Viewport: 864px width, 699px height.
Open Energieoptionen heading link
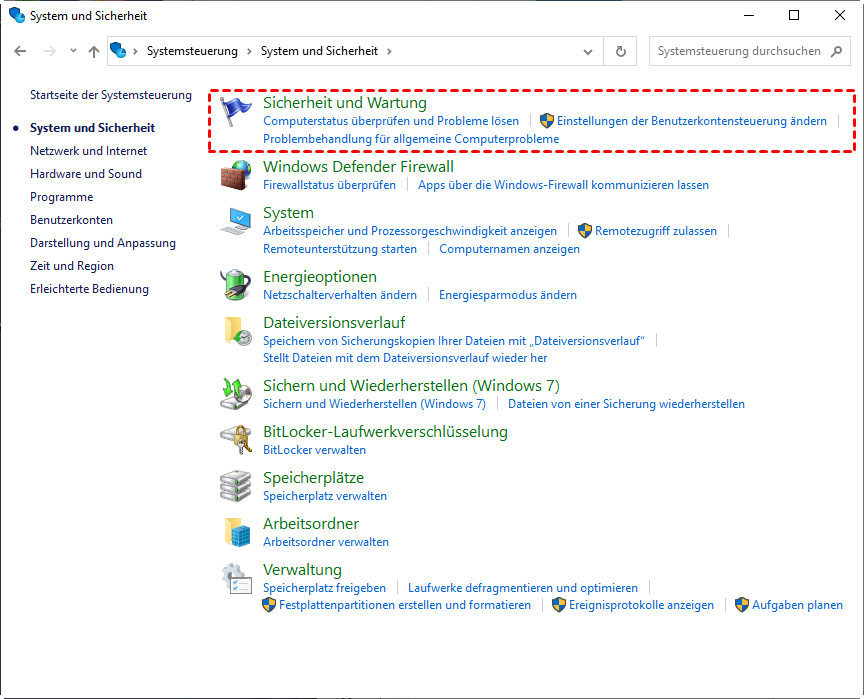click(320, 277)
